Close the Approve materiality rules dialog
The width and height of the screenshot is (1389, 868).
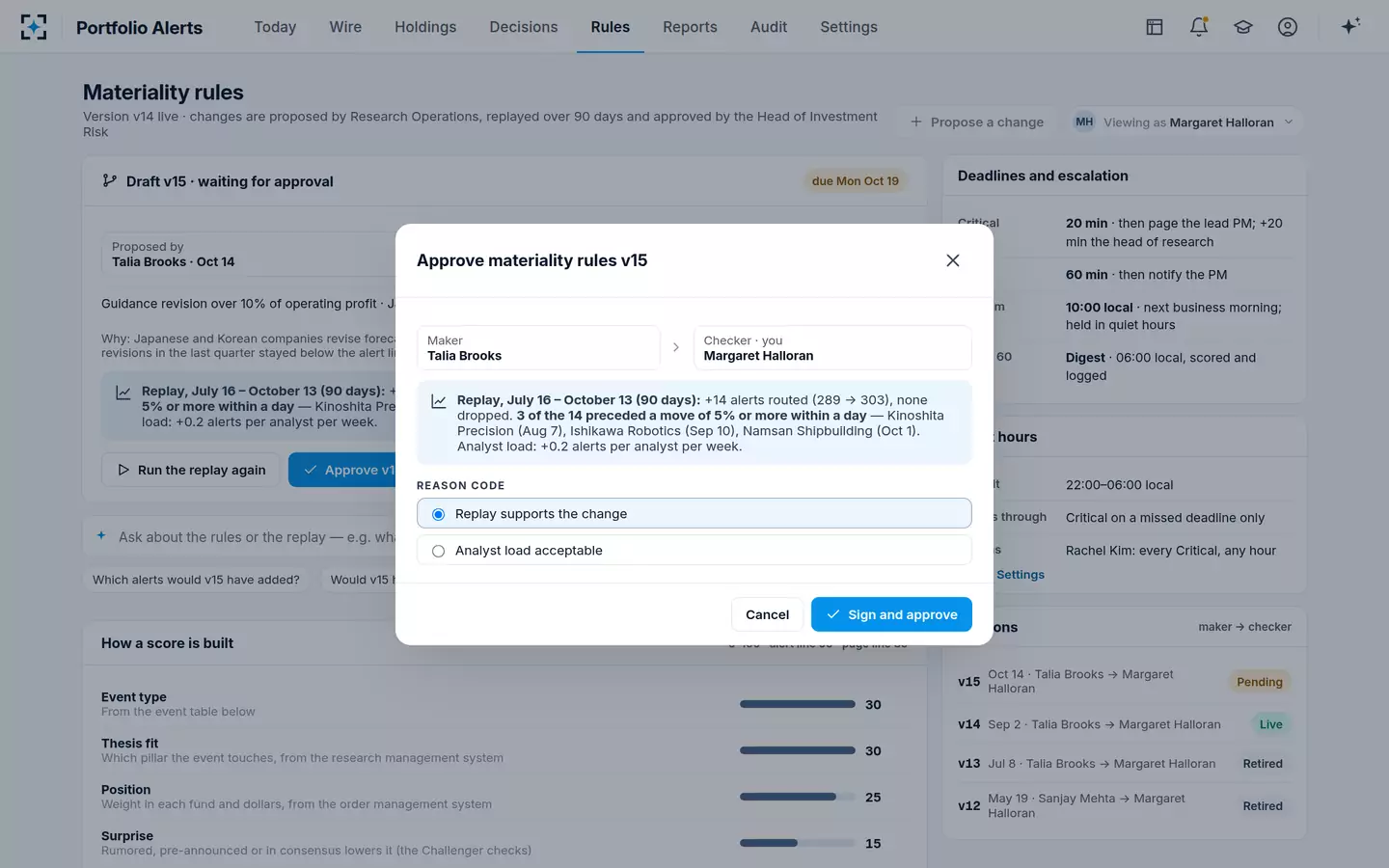click(953, 260)
